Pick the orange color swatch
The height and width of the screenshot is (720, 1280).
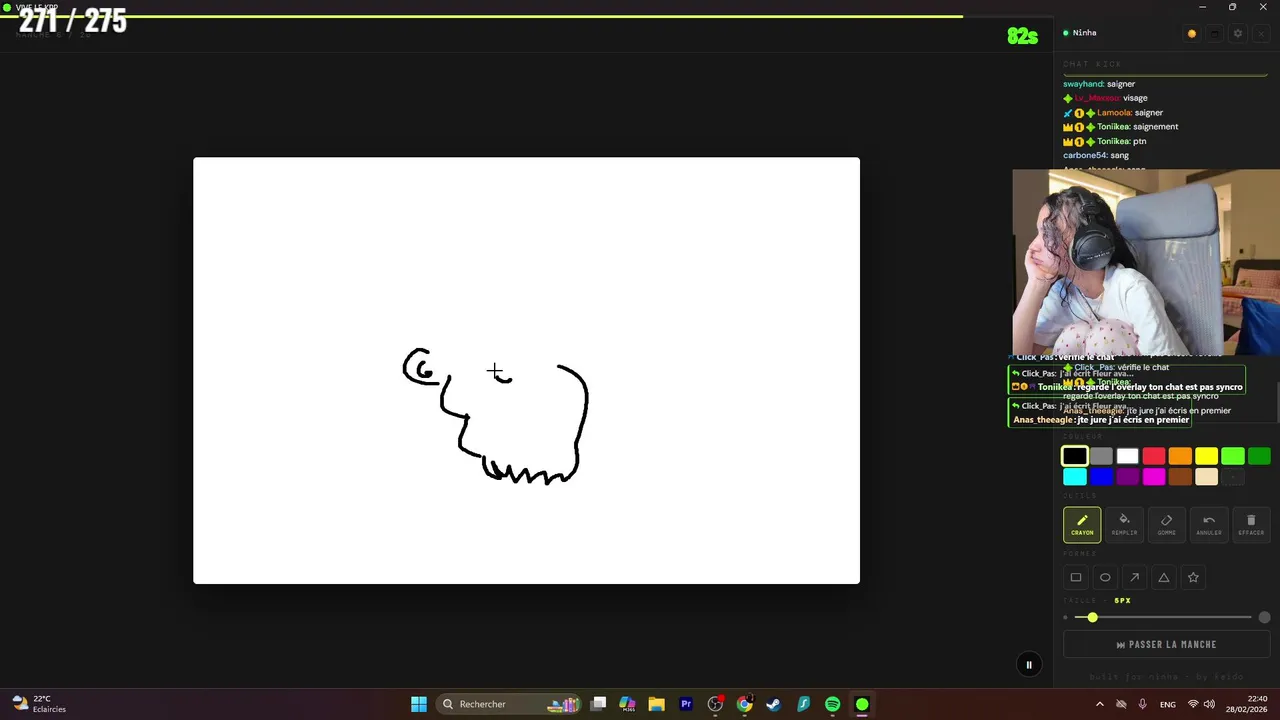pyautogui.click(x=1180, y=456)
